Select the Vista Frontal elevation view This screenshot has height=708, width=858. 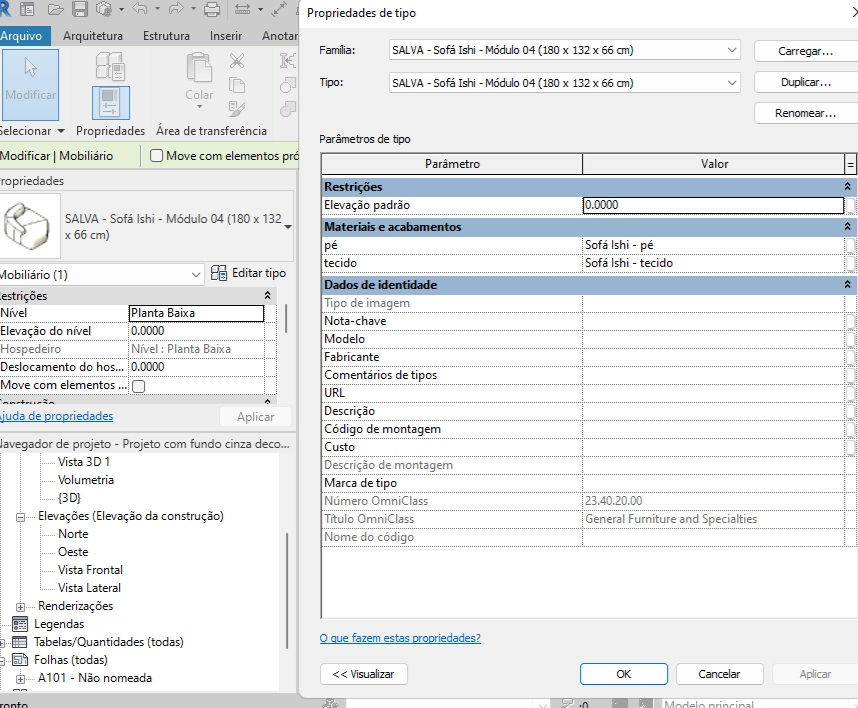pos(90,570)
